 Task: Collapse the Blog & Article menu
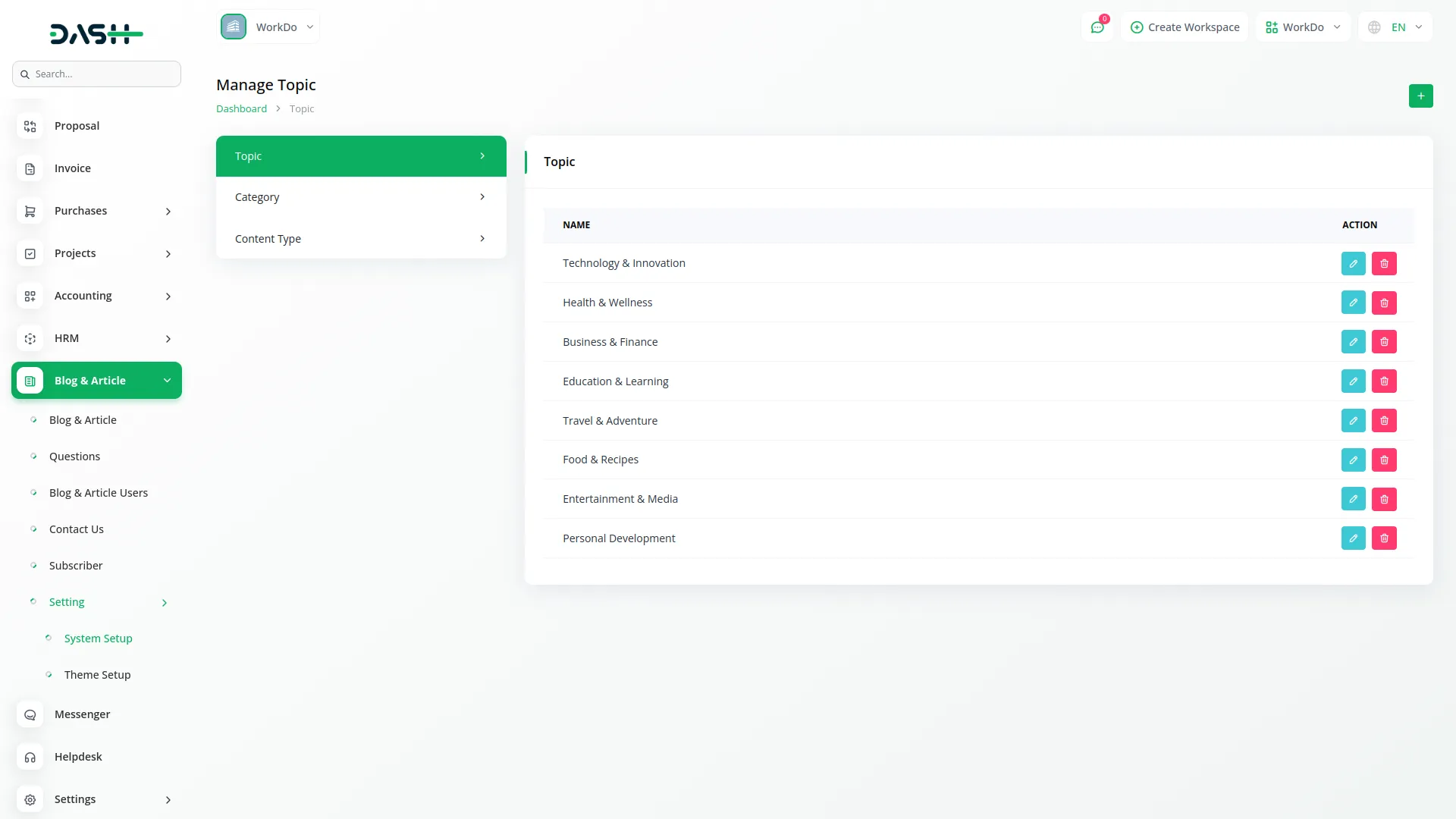coord(167,381)
